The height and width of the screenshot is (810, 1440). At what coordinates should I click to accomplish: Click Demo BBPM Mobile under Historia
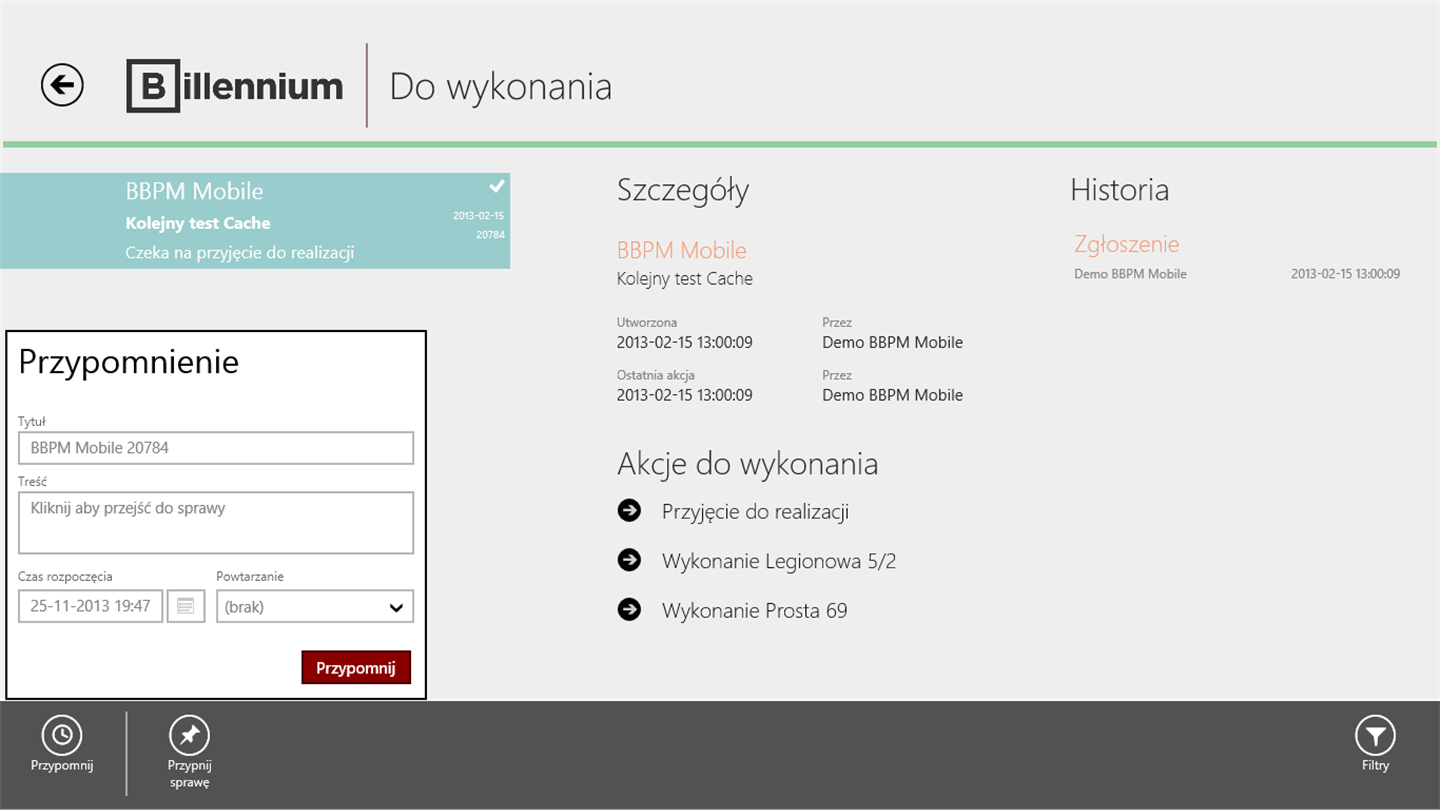pyautogui.click(x=1130, y=274)
